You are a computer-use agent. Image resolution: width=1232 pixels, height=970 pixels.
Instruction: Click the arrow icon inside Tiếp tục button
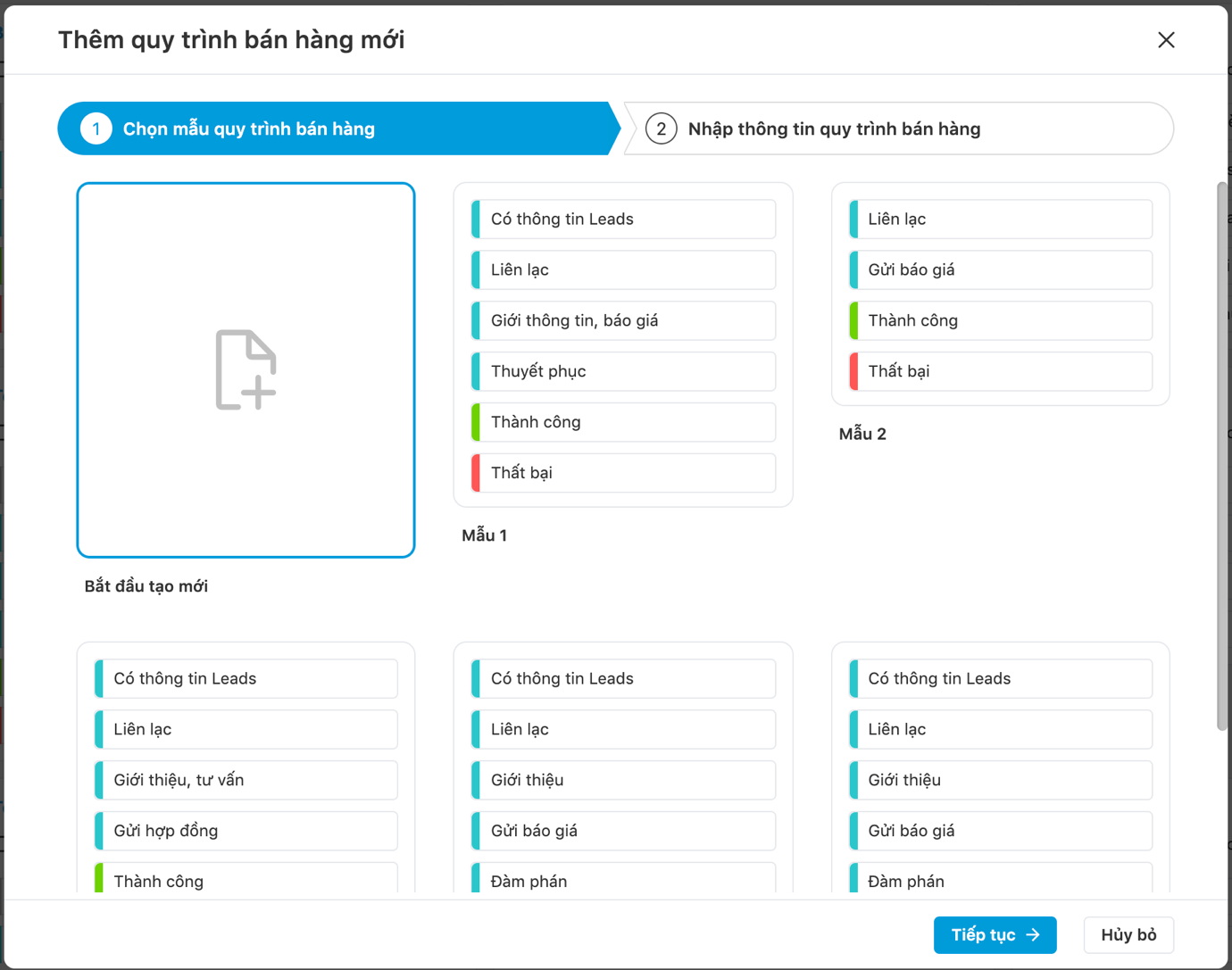pyautogui.click(x=1033, y=935)
